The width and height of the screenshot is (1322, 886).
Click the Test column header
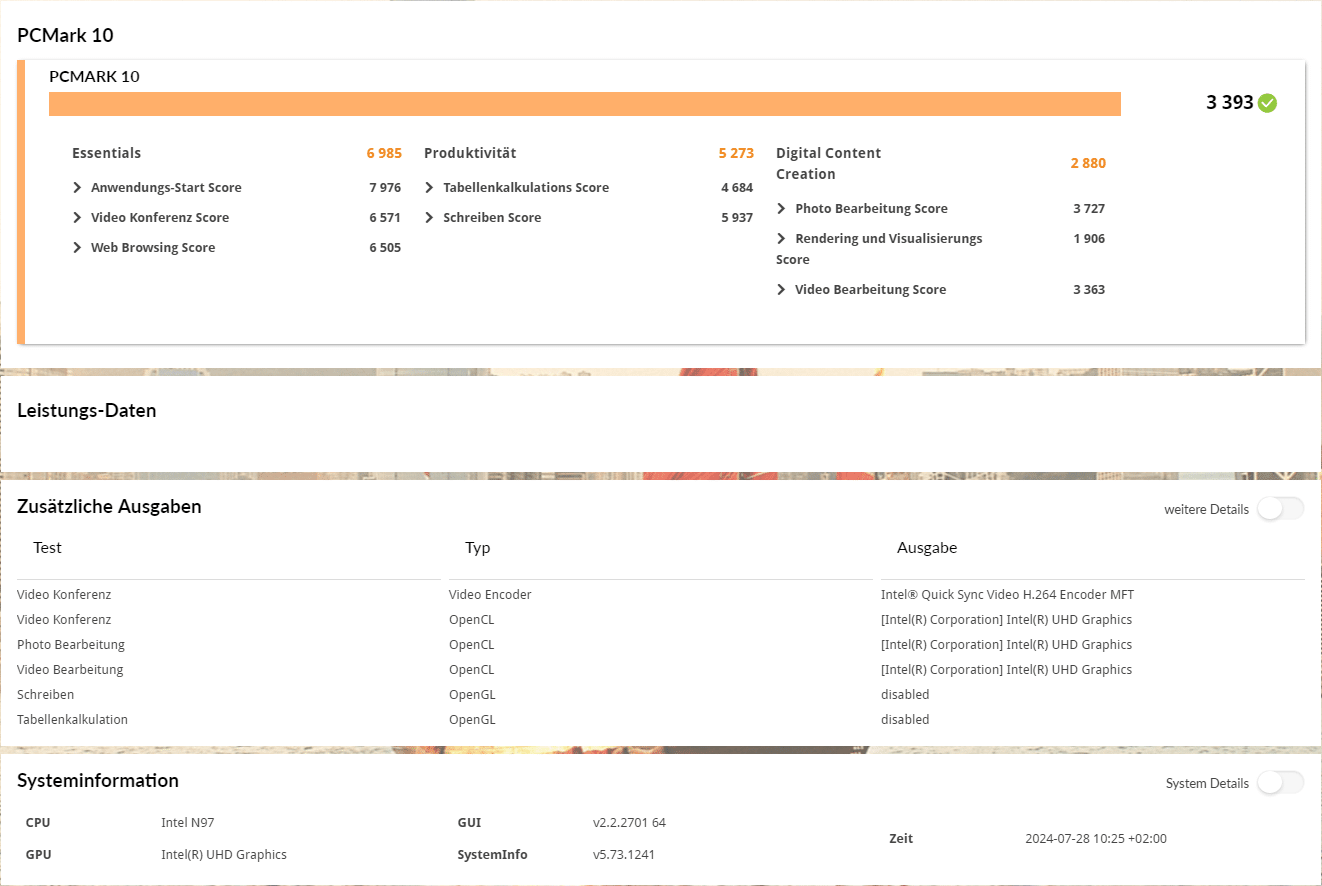pos(47,548)
